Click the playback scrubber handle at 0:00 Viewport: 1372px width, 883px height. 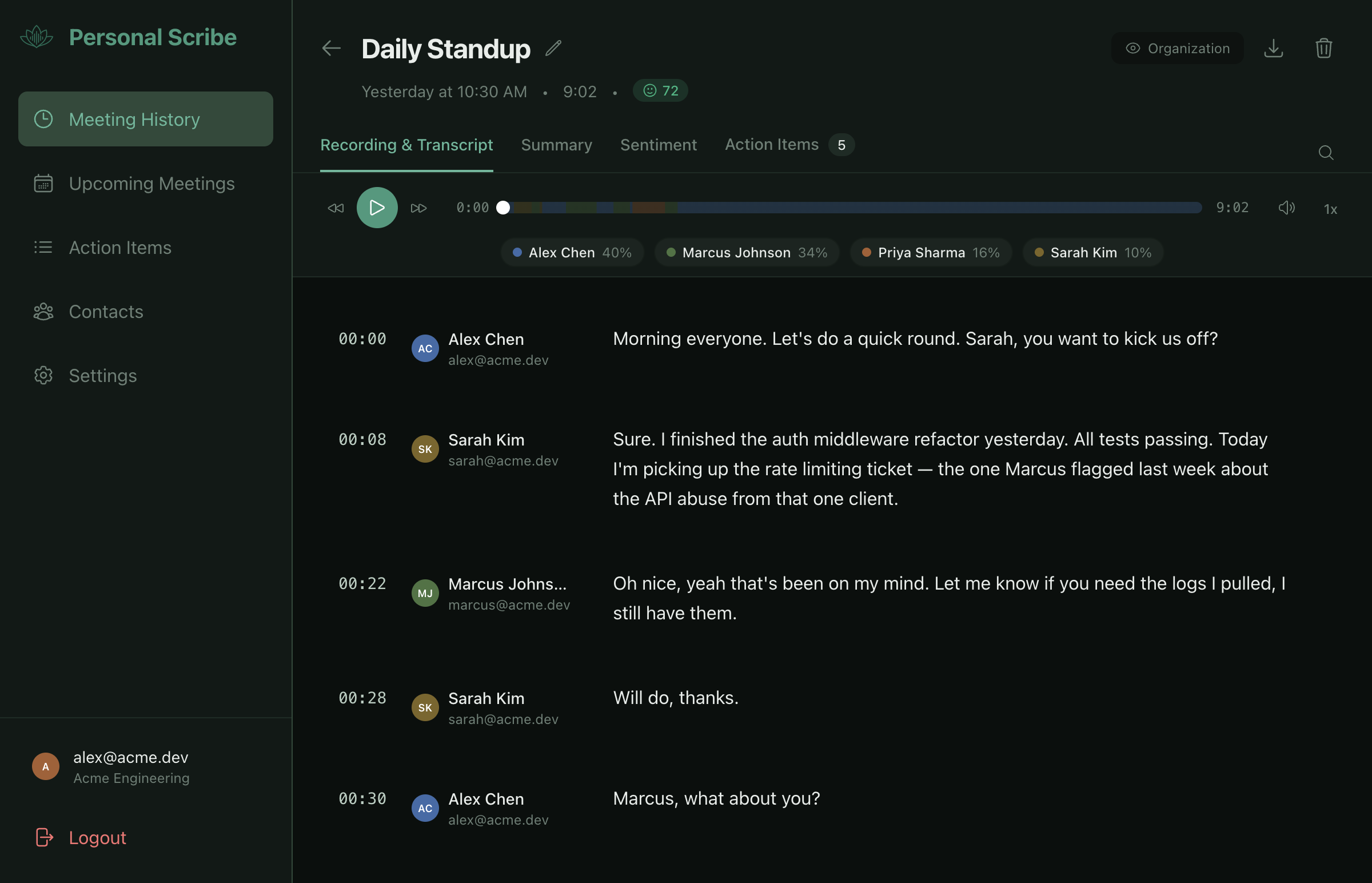click(x=502, y=208)
